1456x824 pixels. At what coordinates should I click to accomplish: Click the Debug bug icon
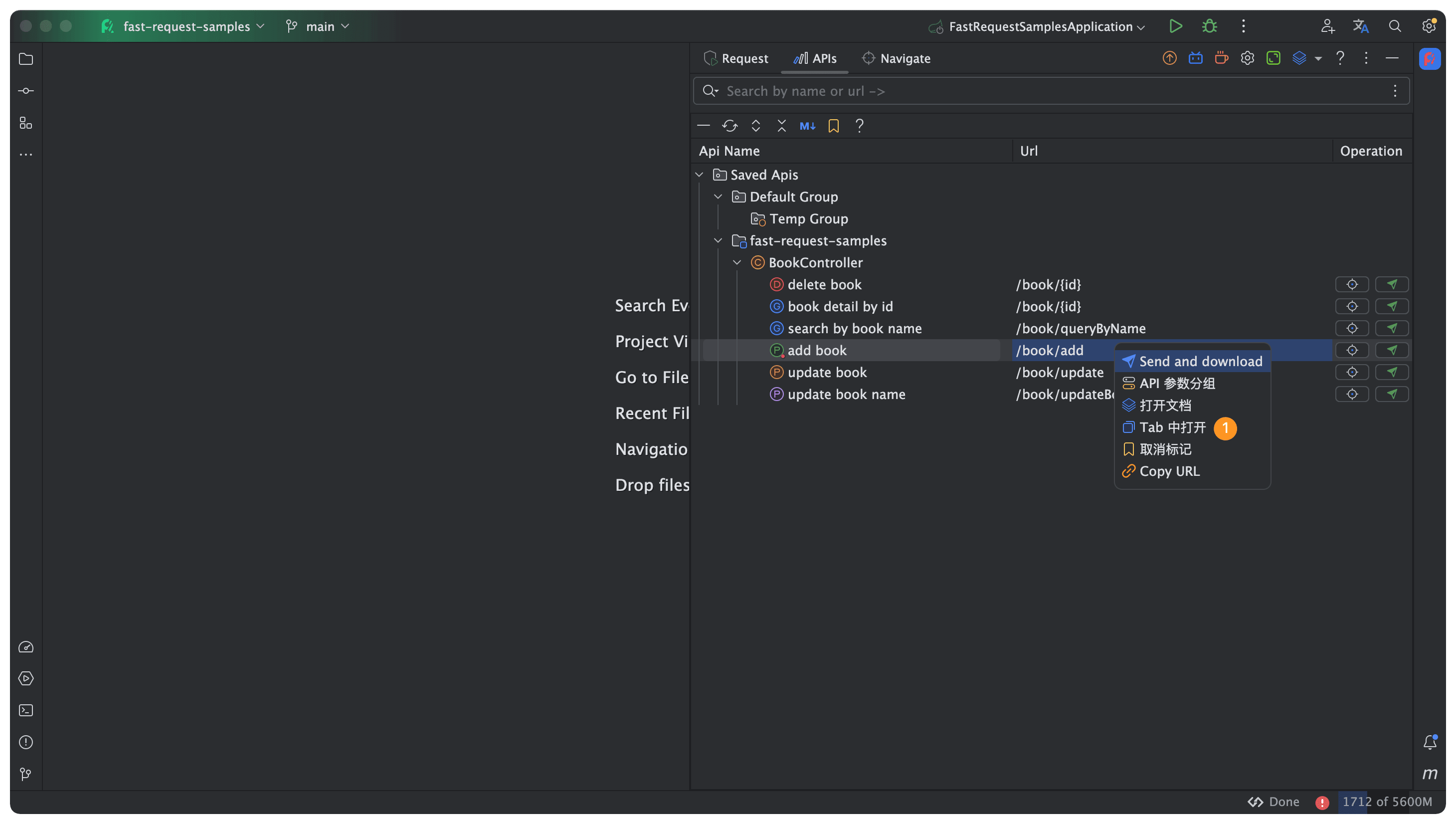[1209, 26]
